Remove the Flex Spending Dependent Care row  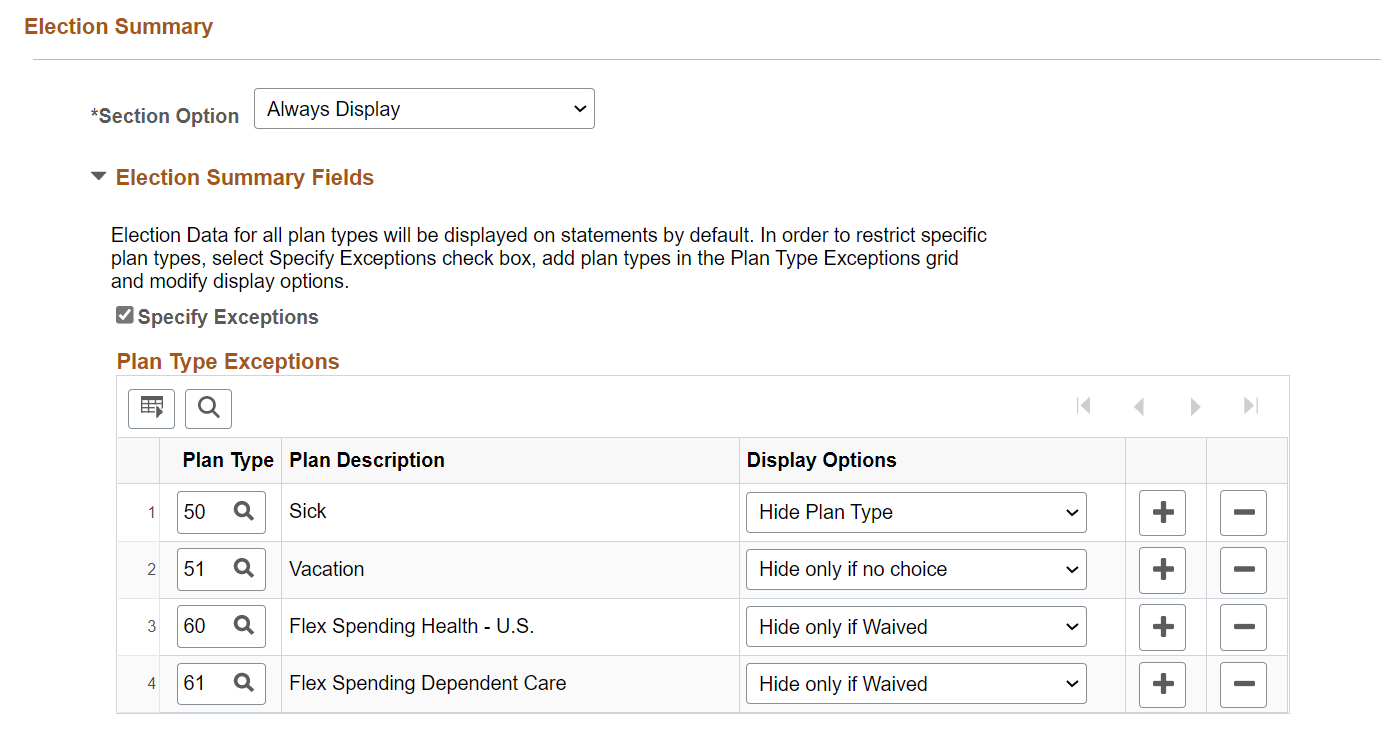(x=1243, y=685)
